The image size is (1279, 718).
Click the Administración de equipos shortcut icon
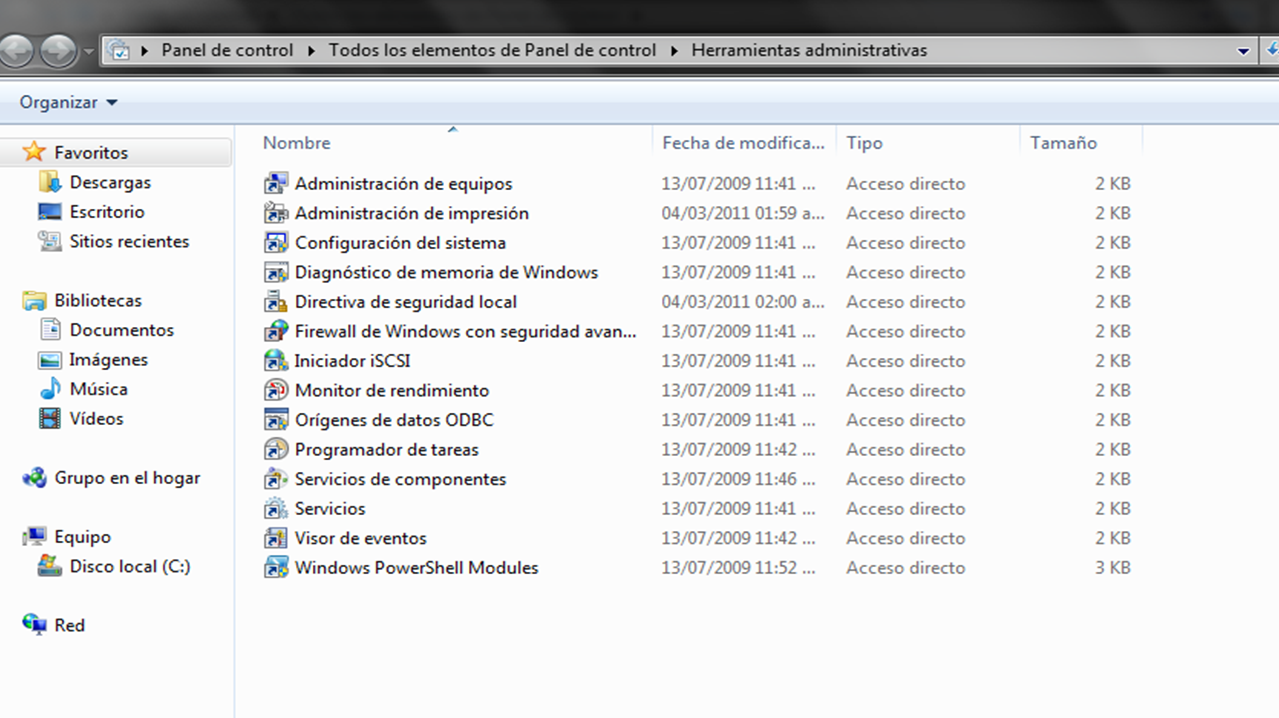pyautogui.click(x=276, y=184)
